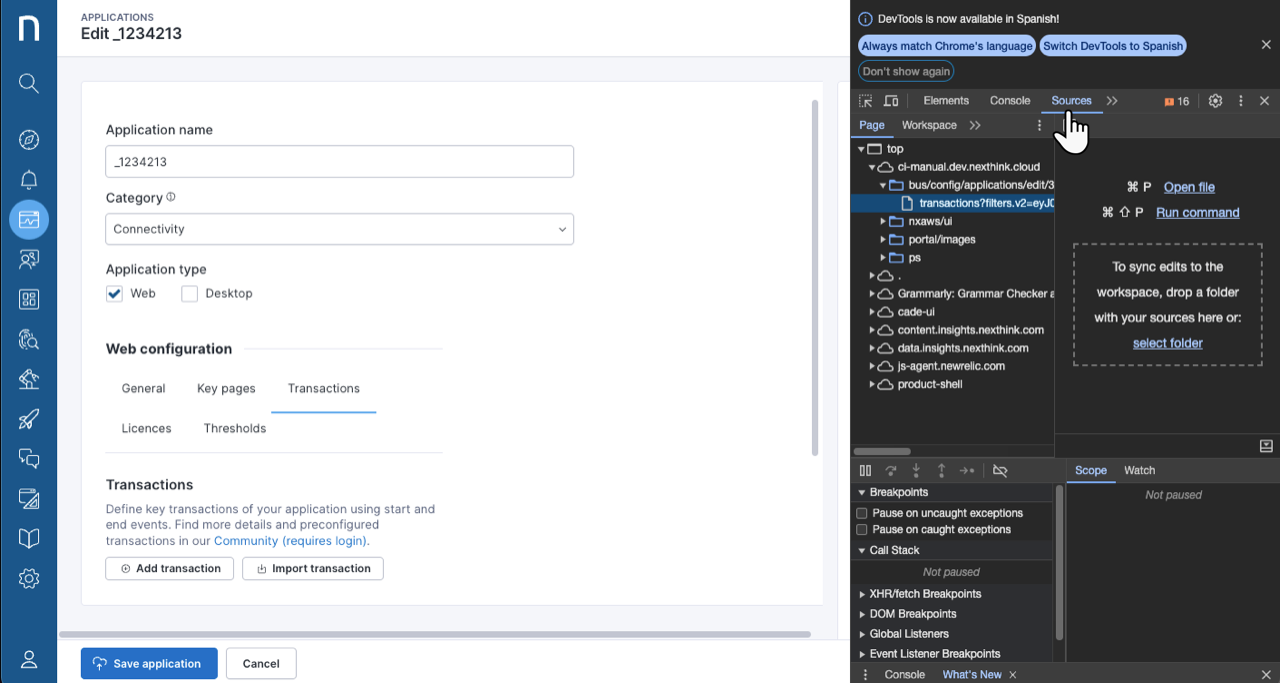Click the pause script execution button

coord(866,471)
